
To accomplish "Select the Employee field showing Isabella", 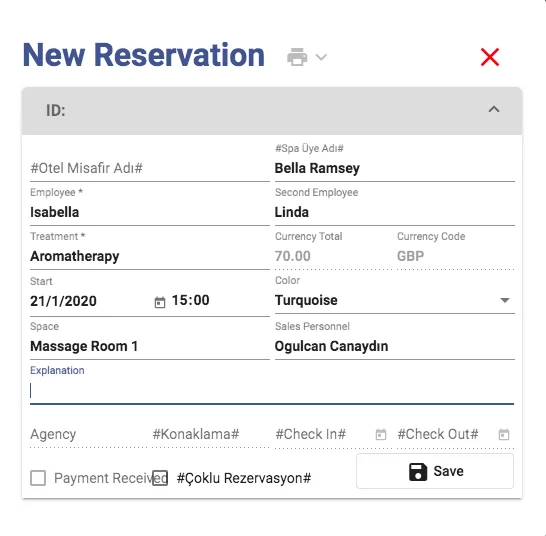I will pos(150,212).
